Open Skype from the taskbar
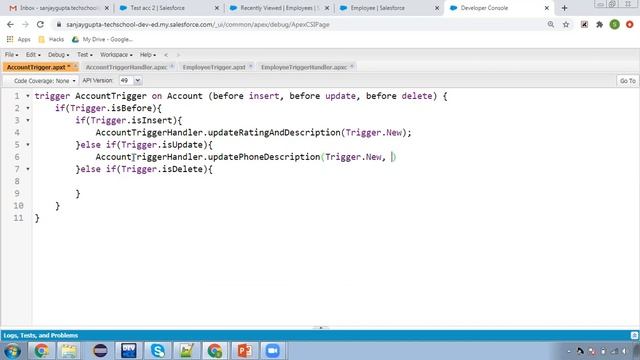The height and width of the screenshot is (360, 640). (158, 351)
